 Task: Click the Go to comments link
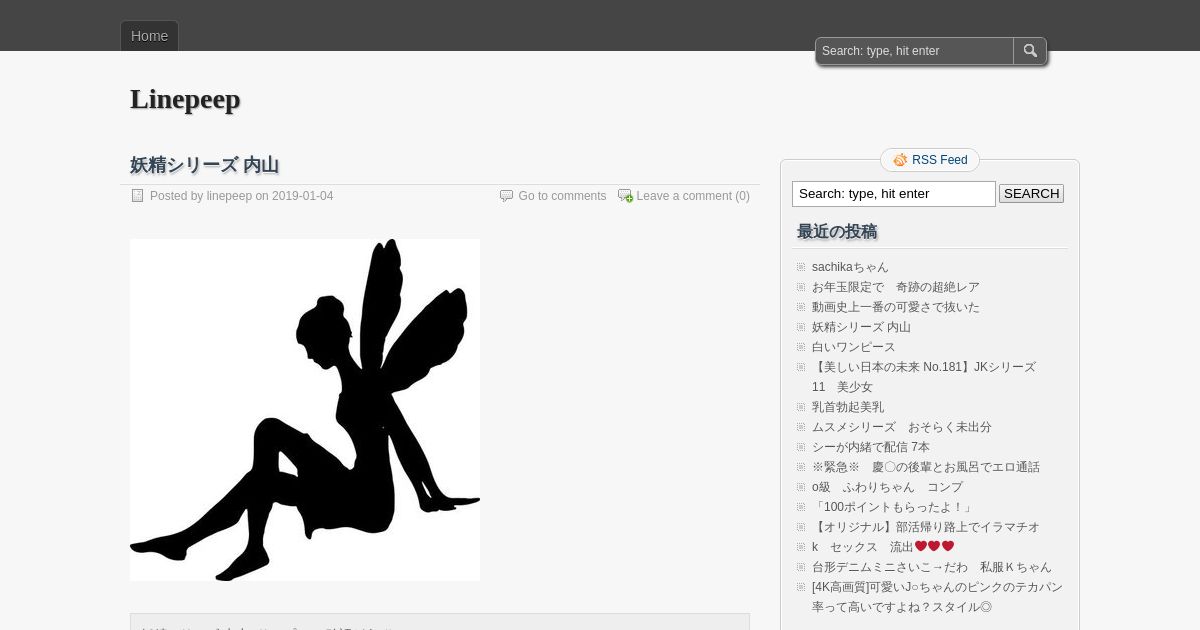(562, 196)
